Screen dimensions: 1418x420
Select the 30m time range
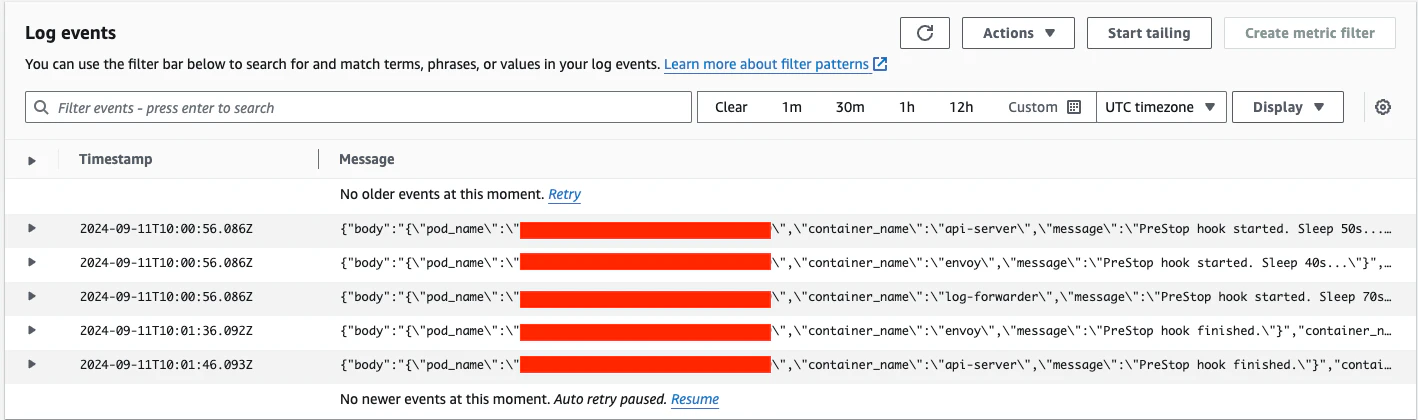click(x=850, y=107)
